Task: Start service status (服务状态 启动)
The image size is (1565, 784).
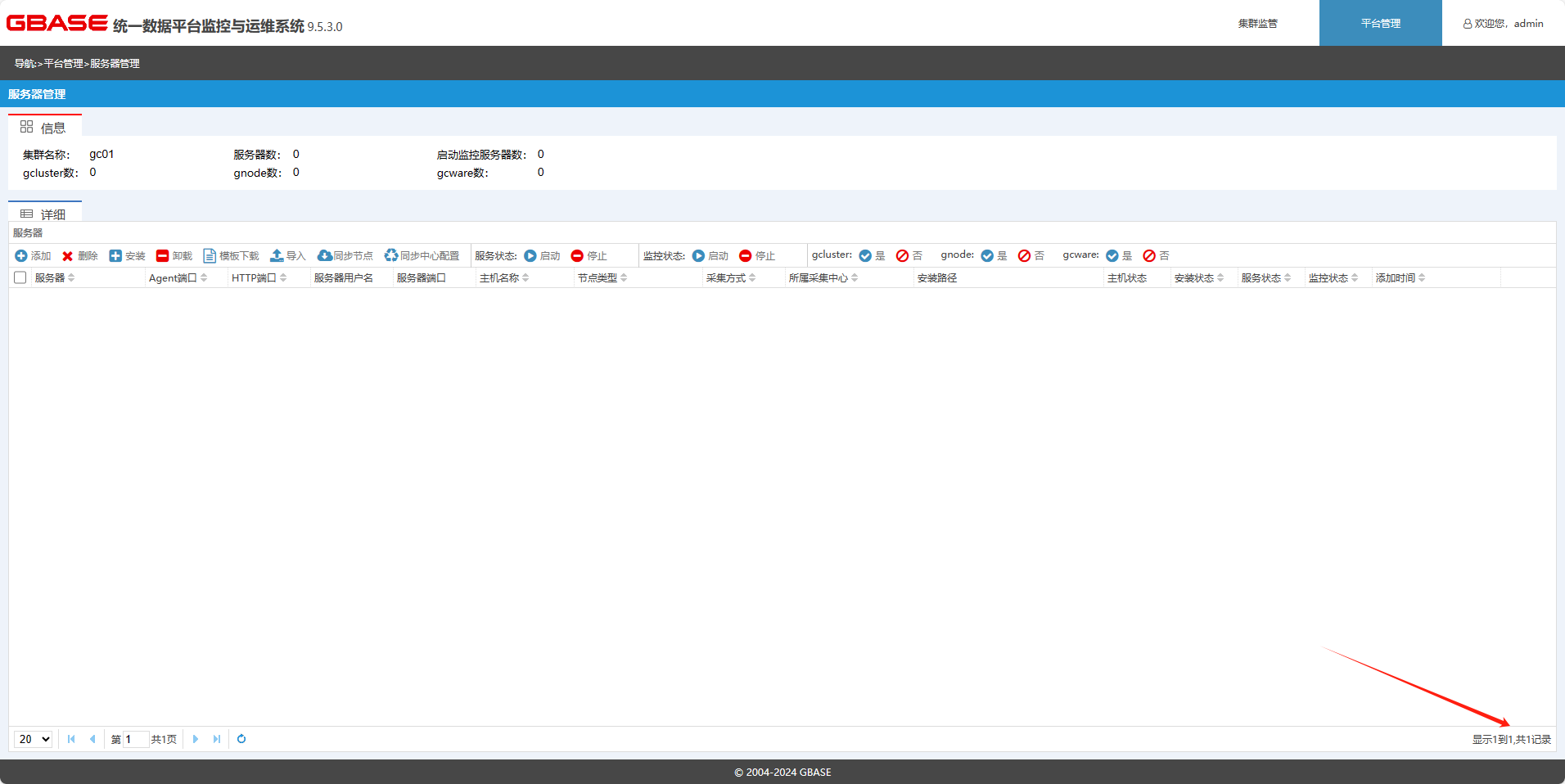Action: click(x=542, y=256)
